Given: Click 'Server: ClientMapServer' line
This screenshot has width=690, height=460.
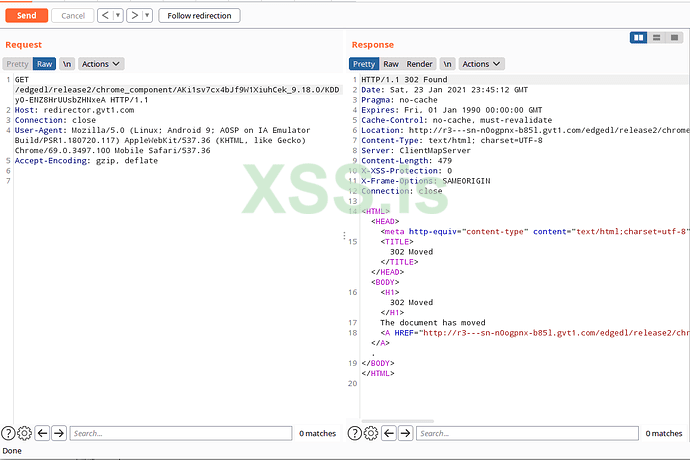Looking at the screenshot, I should pyautogui.click(x=416, y=151).
